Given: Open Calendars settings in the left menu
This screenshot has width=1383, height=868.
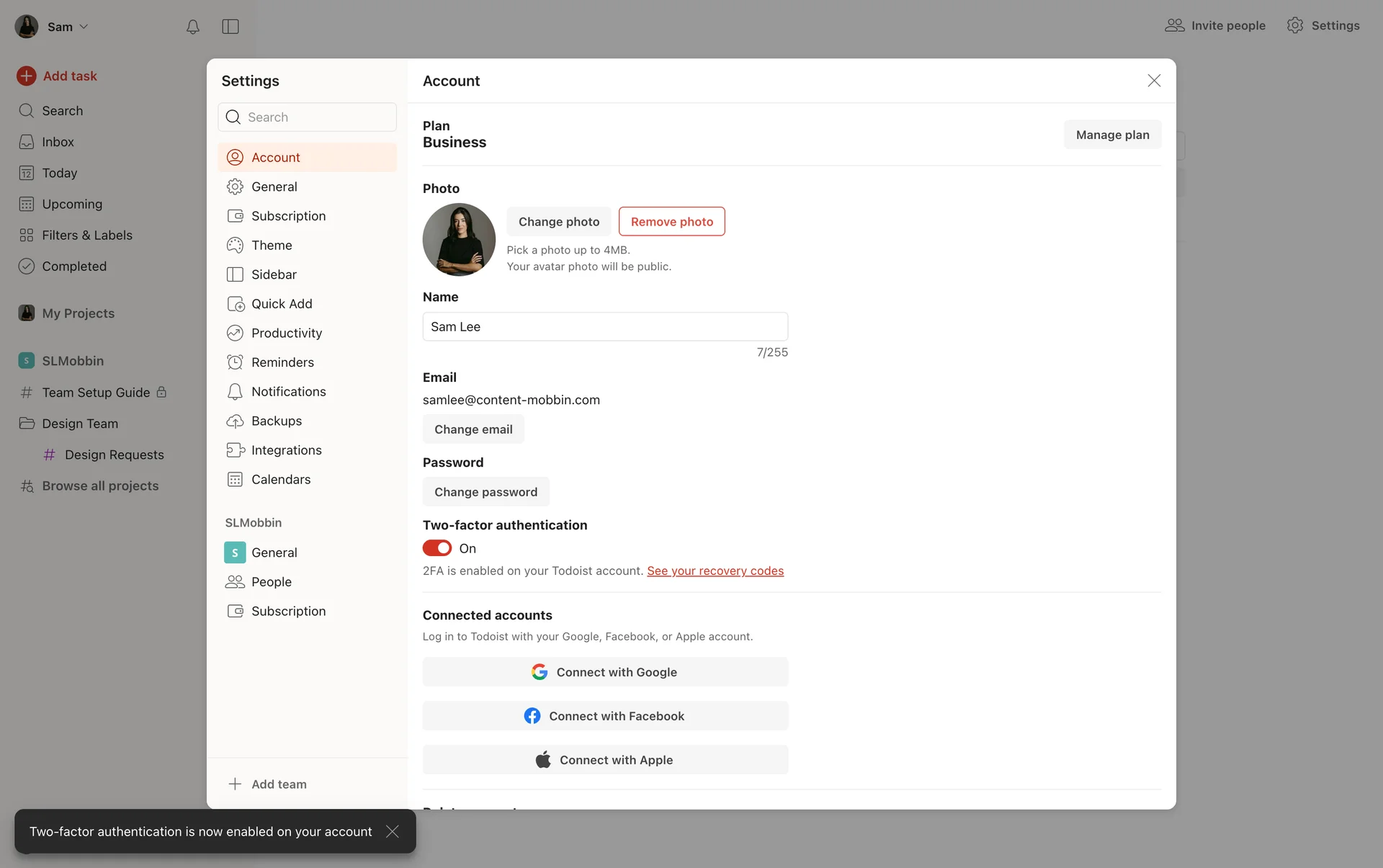Looking at the screenshot, I should 280,480.
